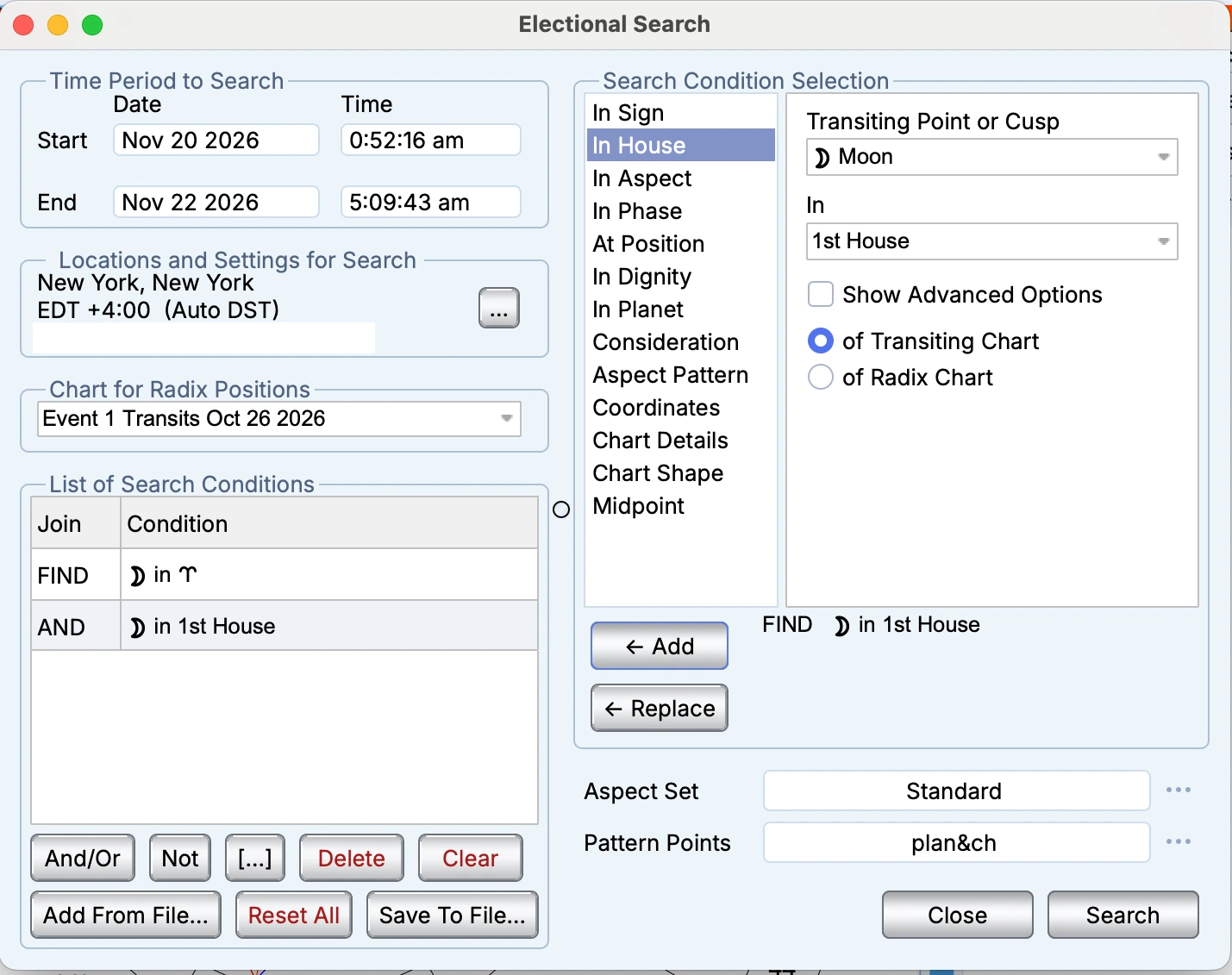The image size is (1232, 975).
Task: Edit the End date field
Action: pyautogui.click(x=216, y=202)
